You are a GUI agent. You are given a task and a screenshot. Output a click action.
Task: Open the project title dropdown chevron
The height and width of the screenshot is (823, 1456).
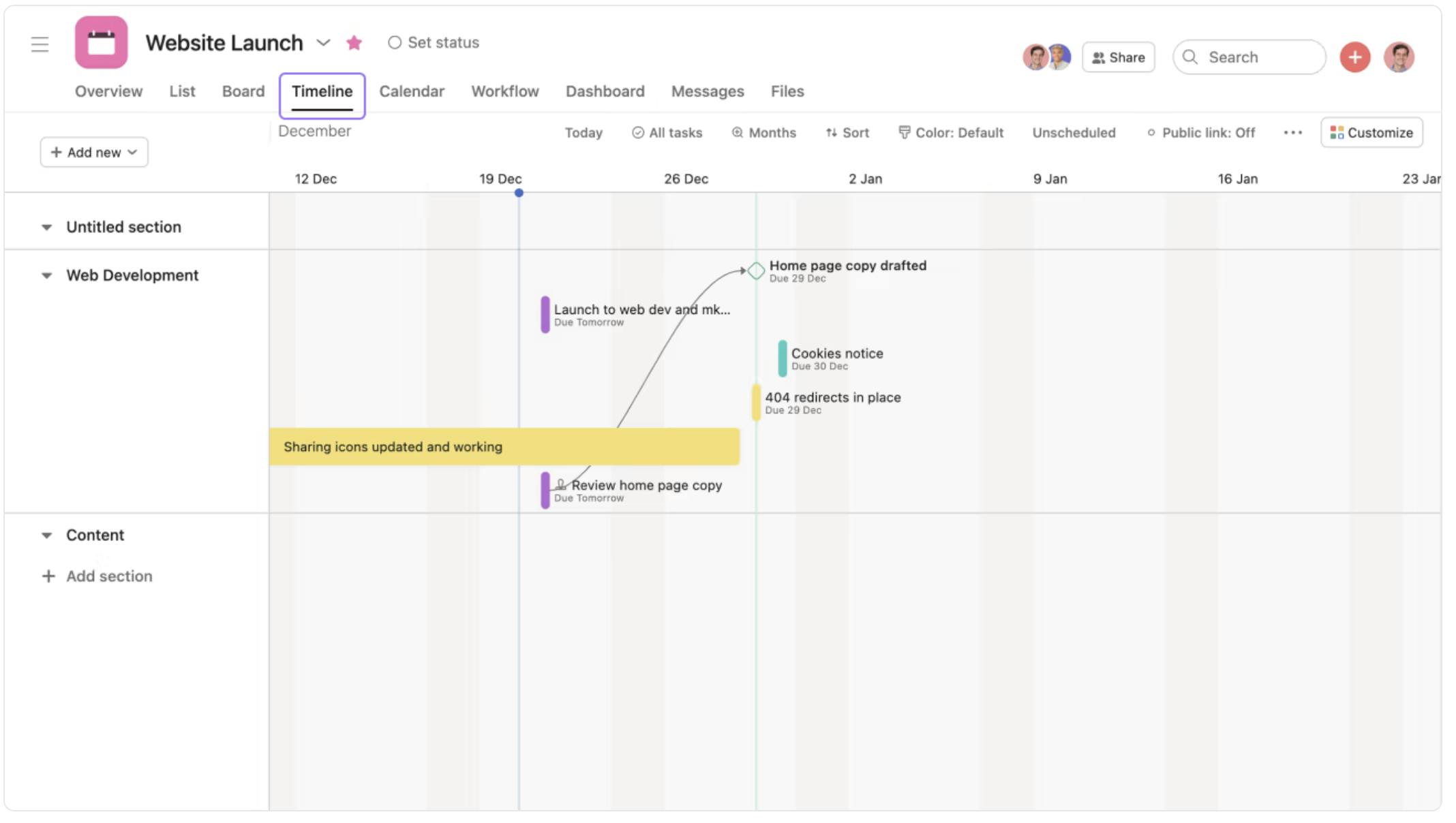tap(323, 43)
